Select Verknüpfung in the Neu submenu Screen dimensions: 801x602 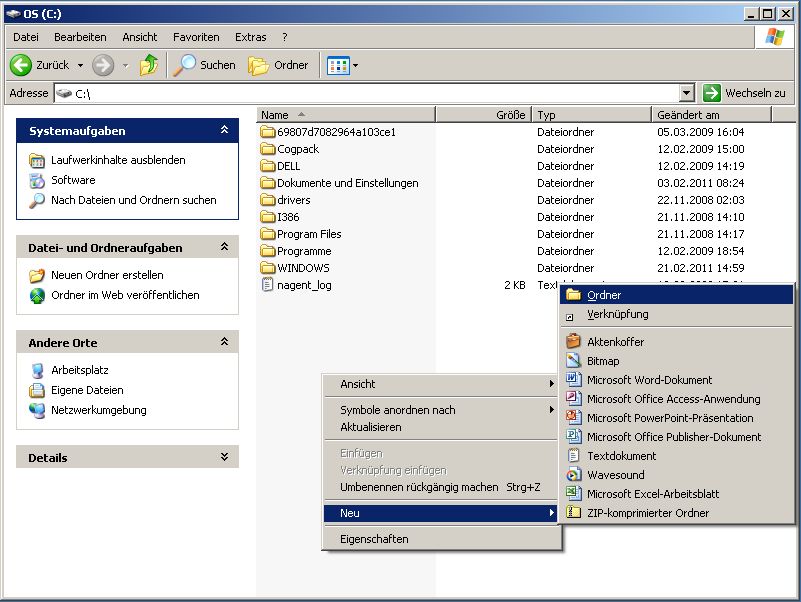pos(676,314)
